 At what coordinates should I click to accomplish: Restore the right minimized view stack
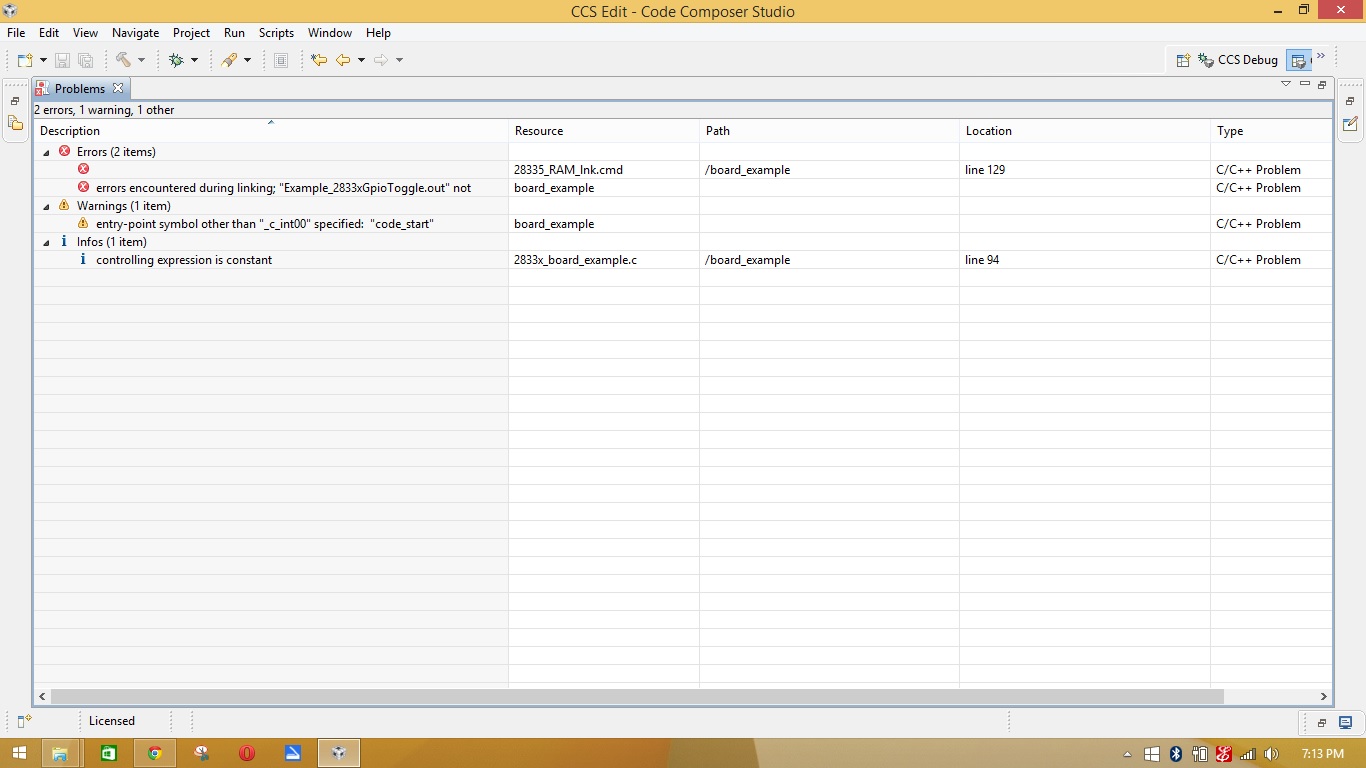(x=1350, y=101)
